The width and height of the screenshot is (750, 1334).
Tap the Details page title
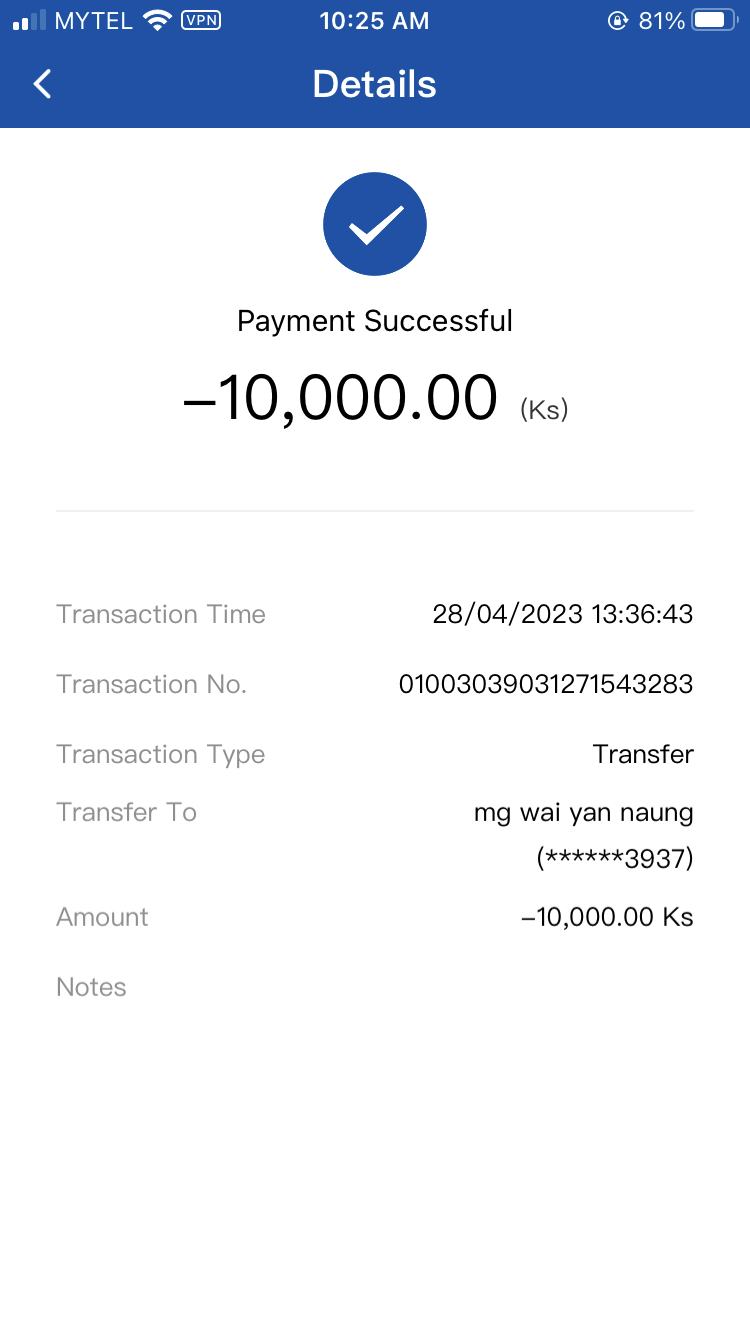374,84
